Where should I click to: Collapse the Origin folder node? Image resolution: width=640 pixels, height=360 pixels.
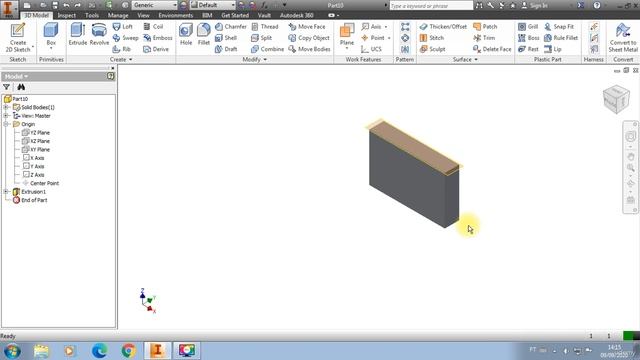(6, 124)
